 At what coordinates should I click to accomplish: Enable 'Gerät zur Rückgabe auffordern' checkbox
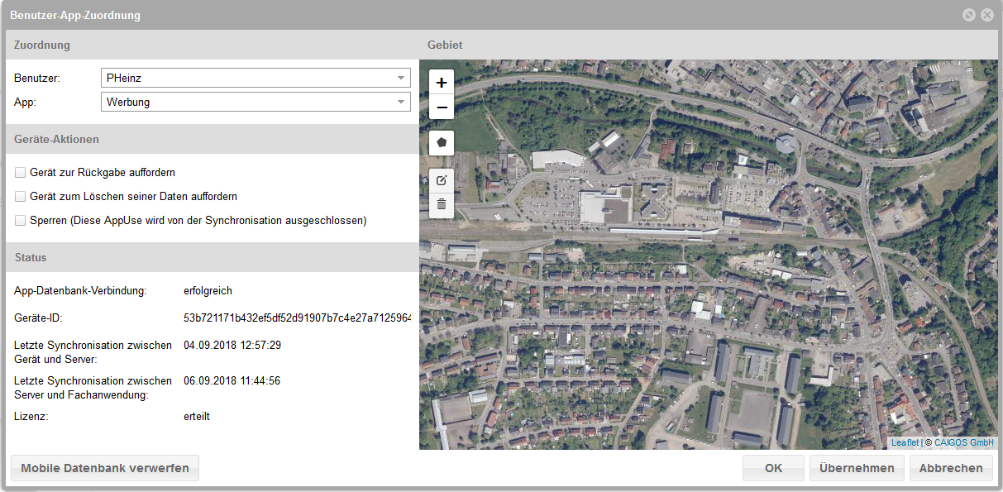(20, 173)
